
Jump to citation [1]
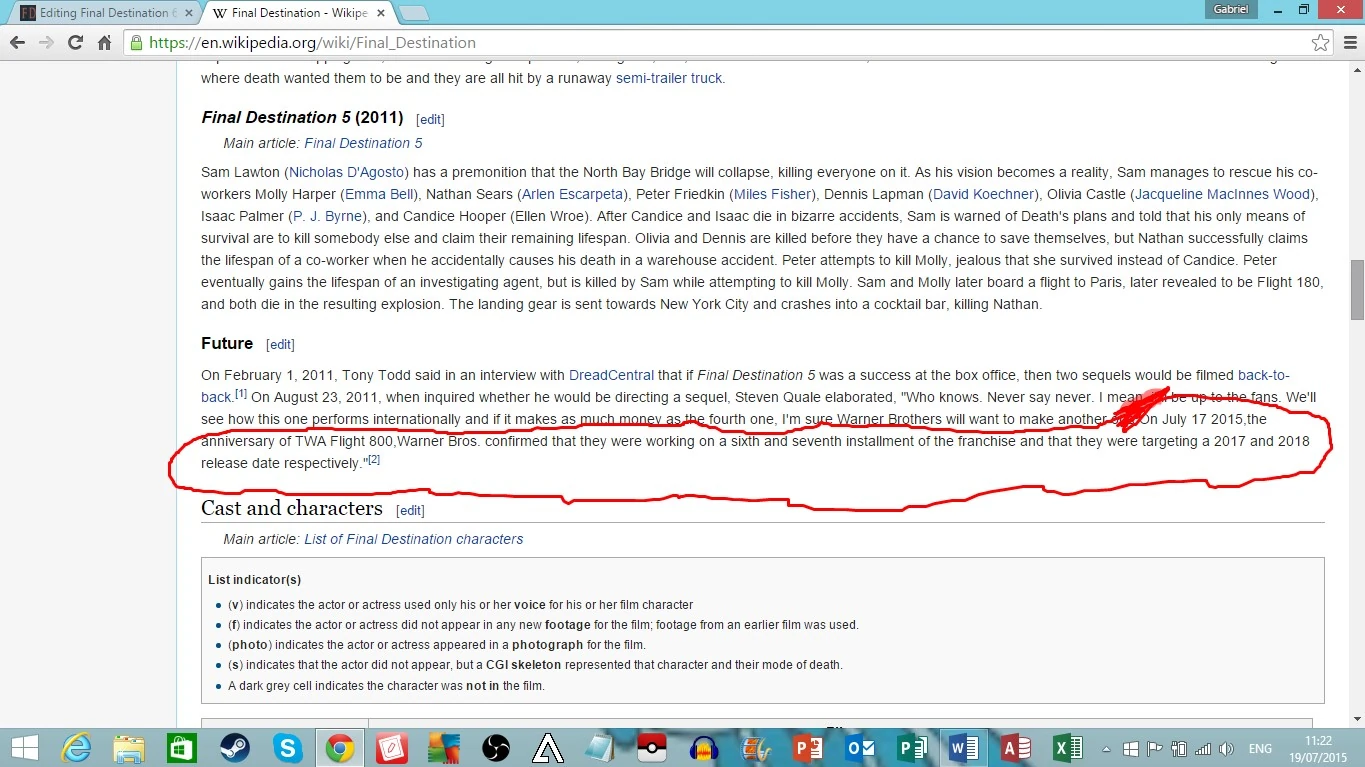(241, 394)
